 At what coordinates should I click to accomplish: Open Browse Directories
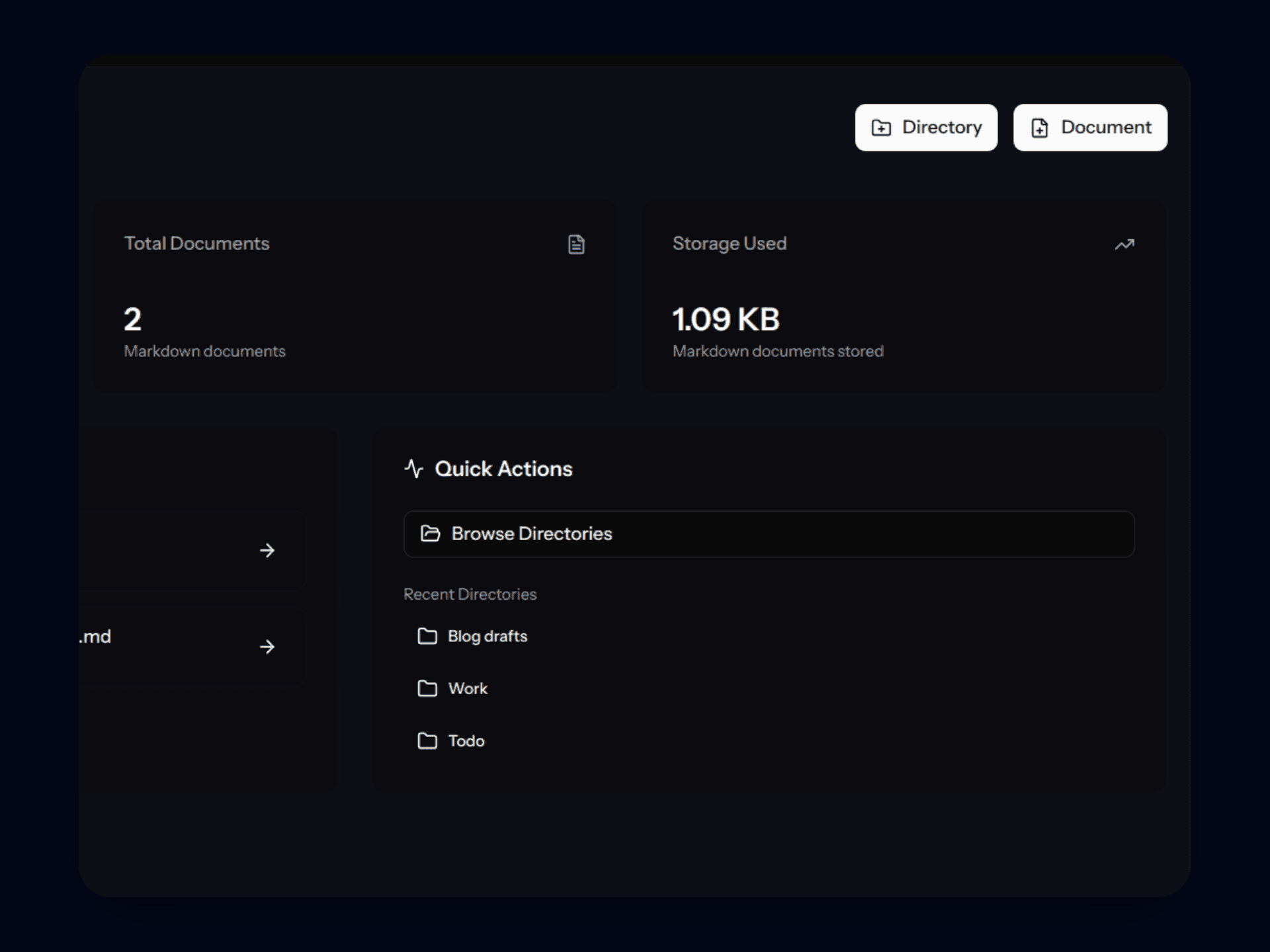(x=769, y=534)
